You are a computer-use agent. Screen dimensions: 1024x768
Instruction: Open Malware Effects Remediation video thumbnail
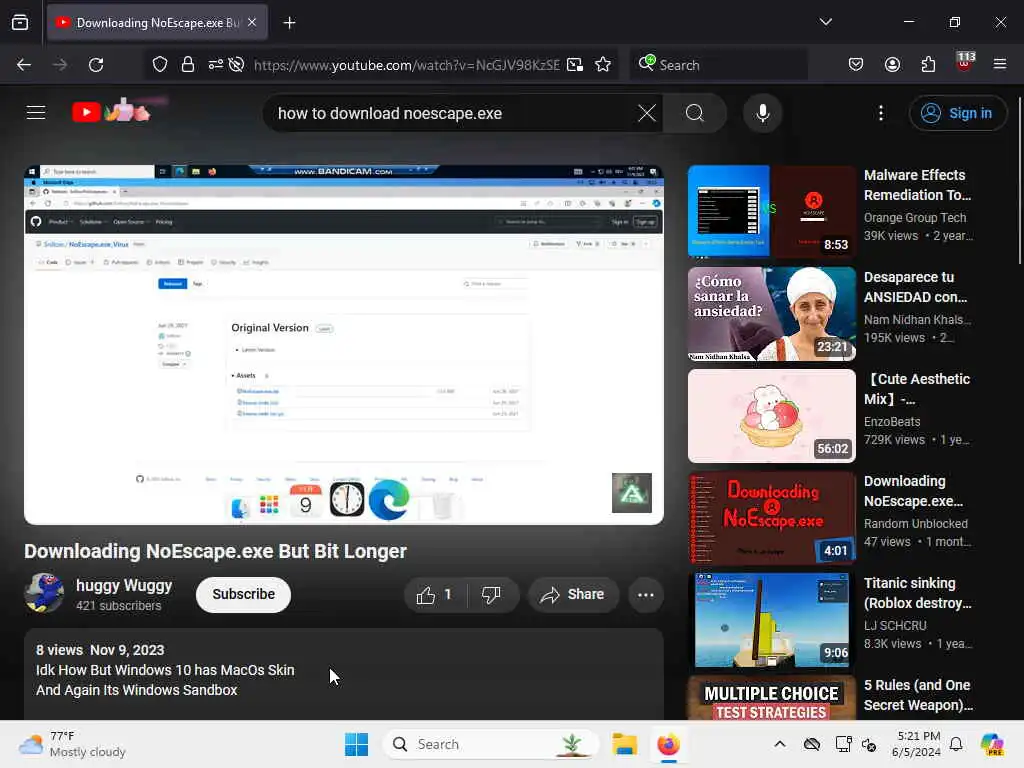pos(771,212)
